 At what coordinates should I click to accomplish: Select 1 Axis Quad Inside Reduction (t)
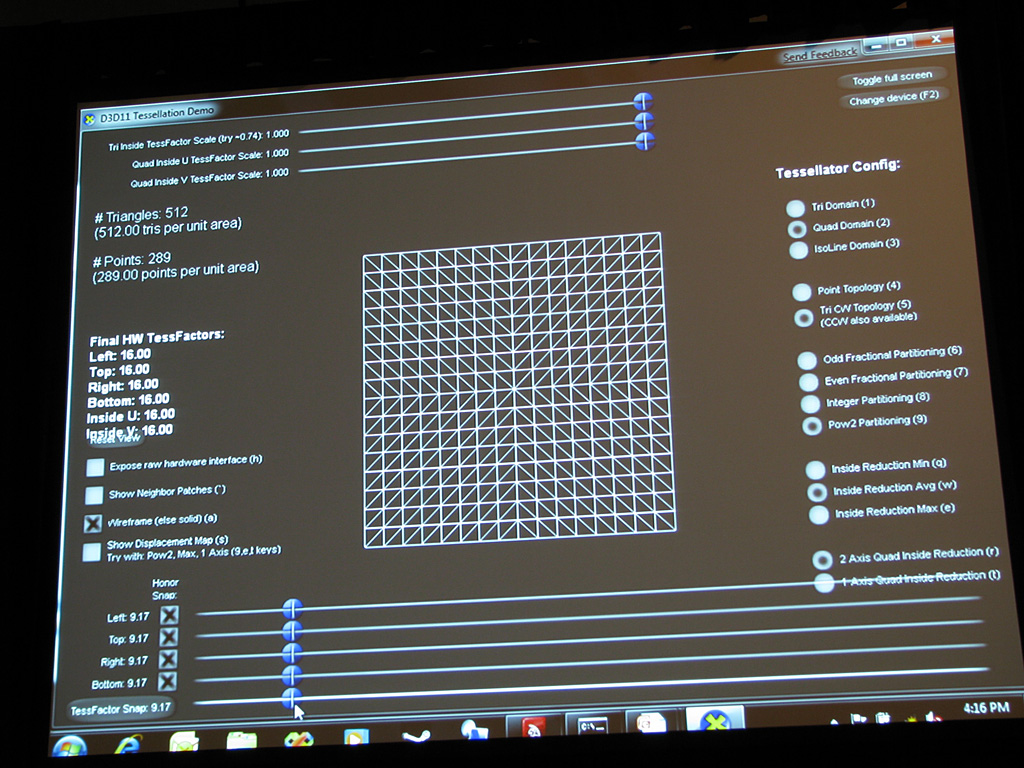pyautogui.click(x=824, y=582)
